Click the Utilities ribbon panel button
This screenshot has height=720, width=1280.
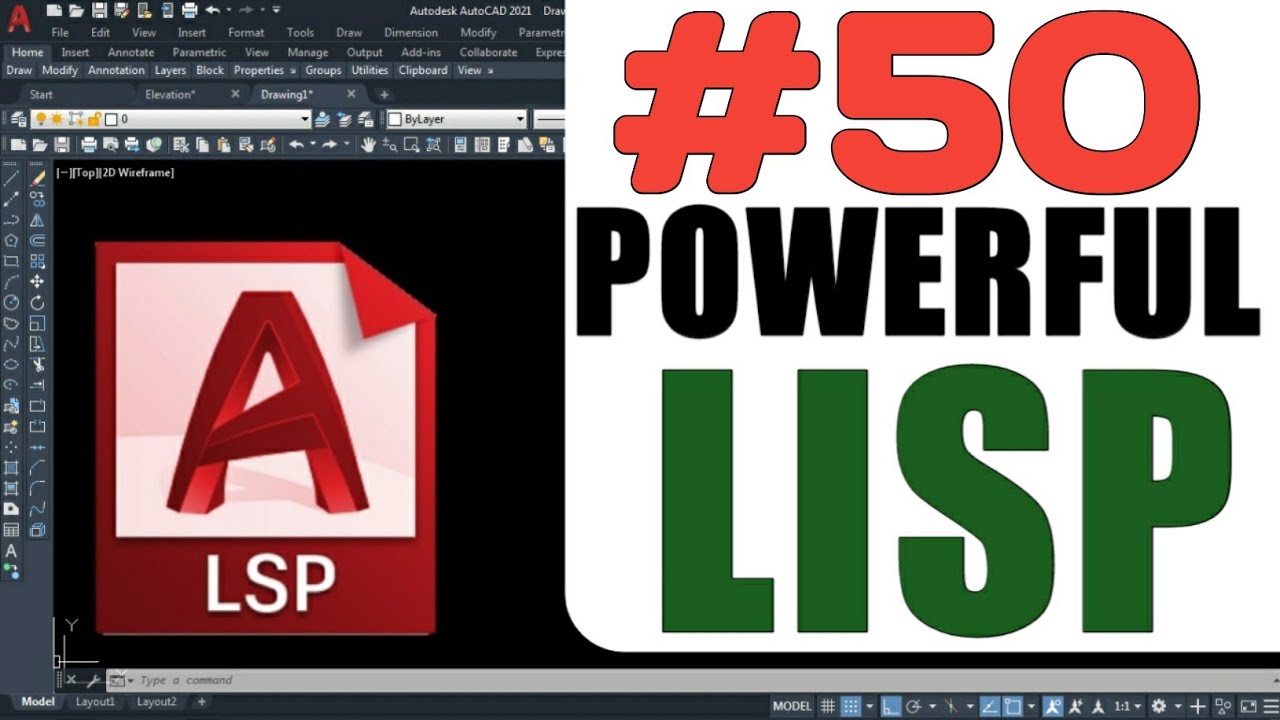click(370, 71)
